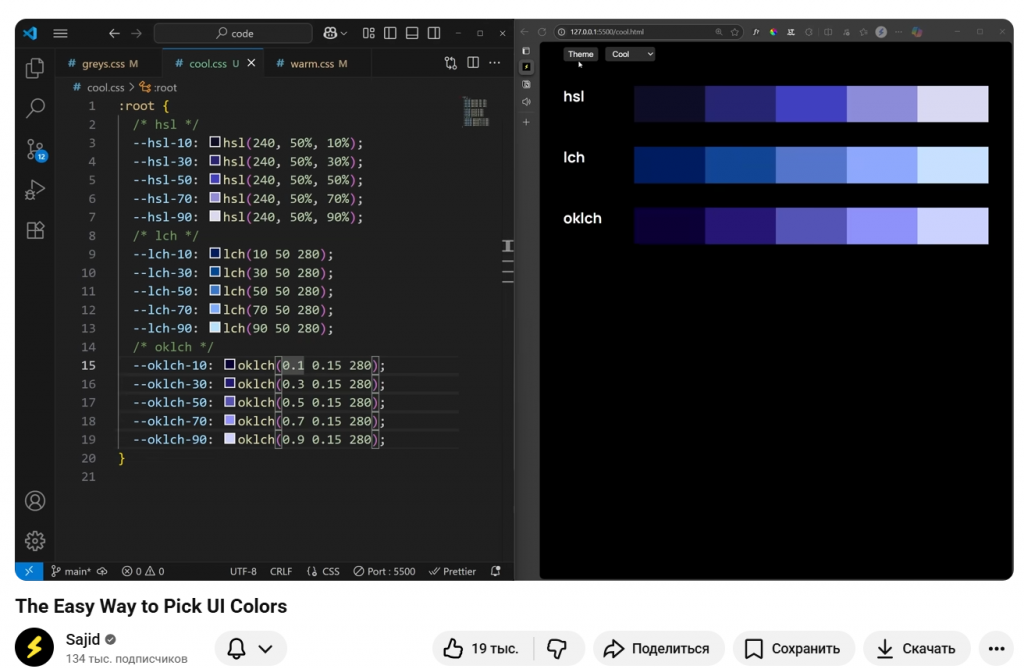Image resolution: width=1024 pixels, height=669 pixels.
Task: Click the Поделиться share button
Action: pos(657,649)
